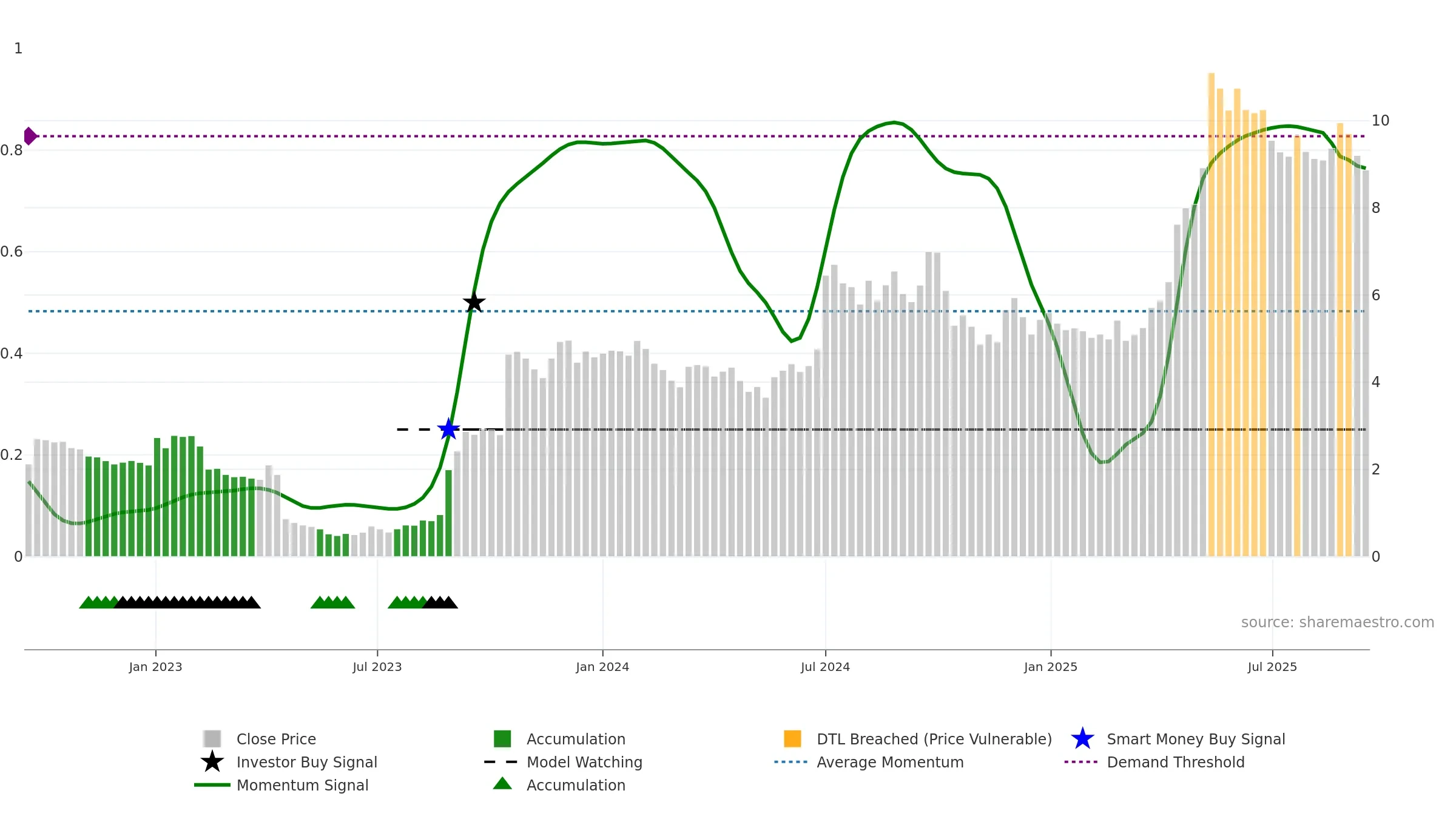
Task: Click the black star marker on chart
Action: point(474,302)
